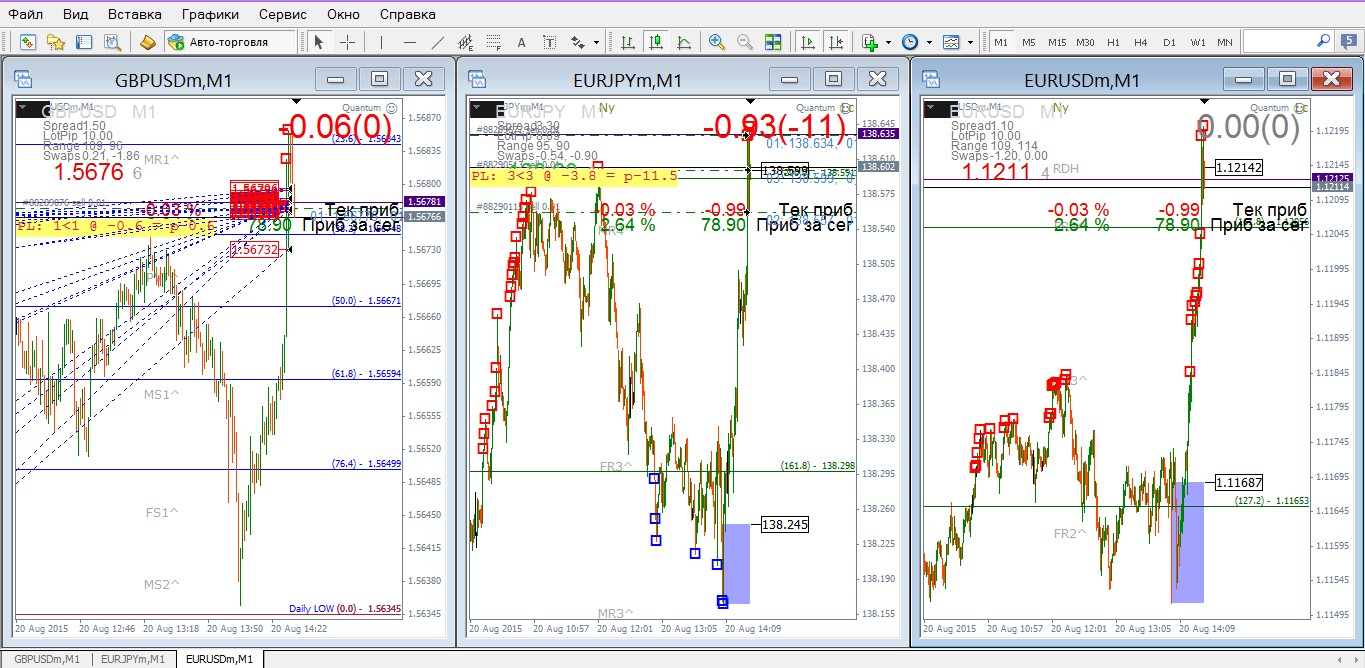Toggle chart auto-scroll

coord(808,42)
